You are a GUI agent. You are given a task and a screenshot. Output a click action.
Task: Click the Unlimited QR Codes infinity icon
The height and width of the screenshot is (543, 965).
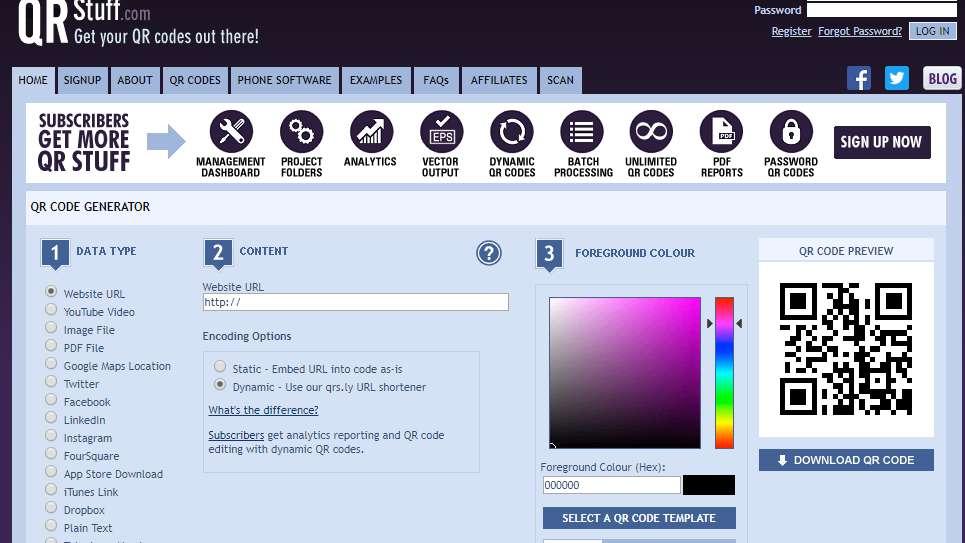[651, 131]
